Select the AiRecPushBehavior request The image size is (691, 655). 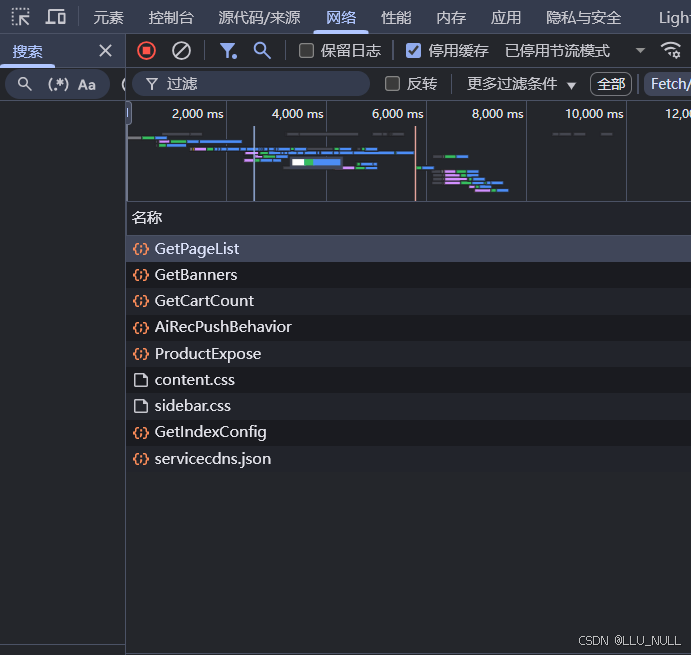click(x=409, y=327)
